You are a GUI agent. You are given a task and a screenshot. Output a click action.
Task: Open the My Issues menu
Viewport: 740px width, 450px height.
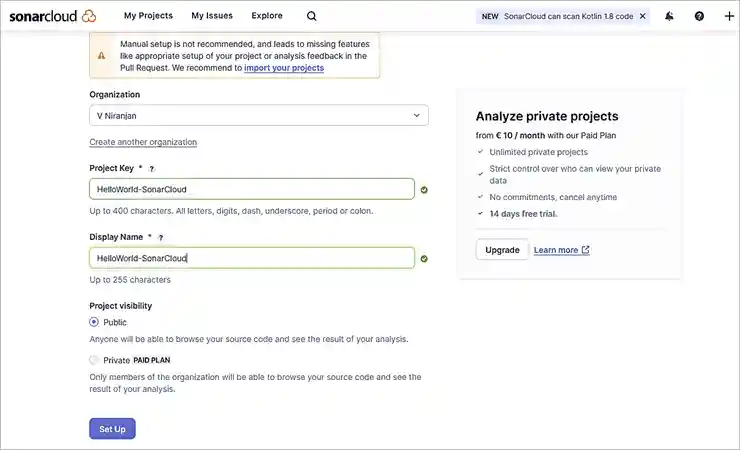(212, 16)
